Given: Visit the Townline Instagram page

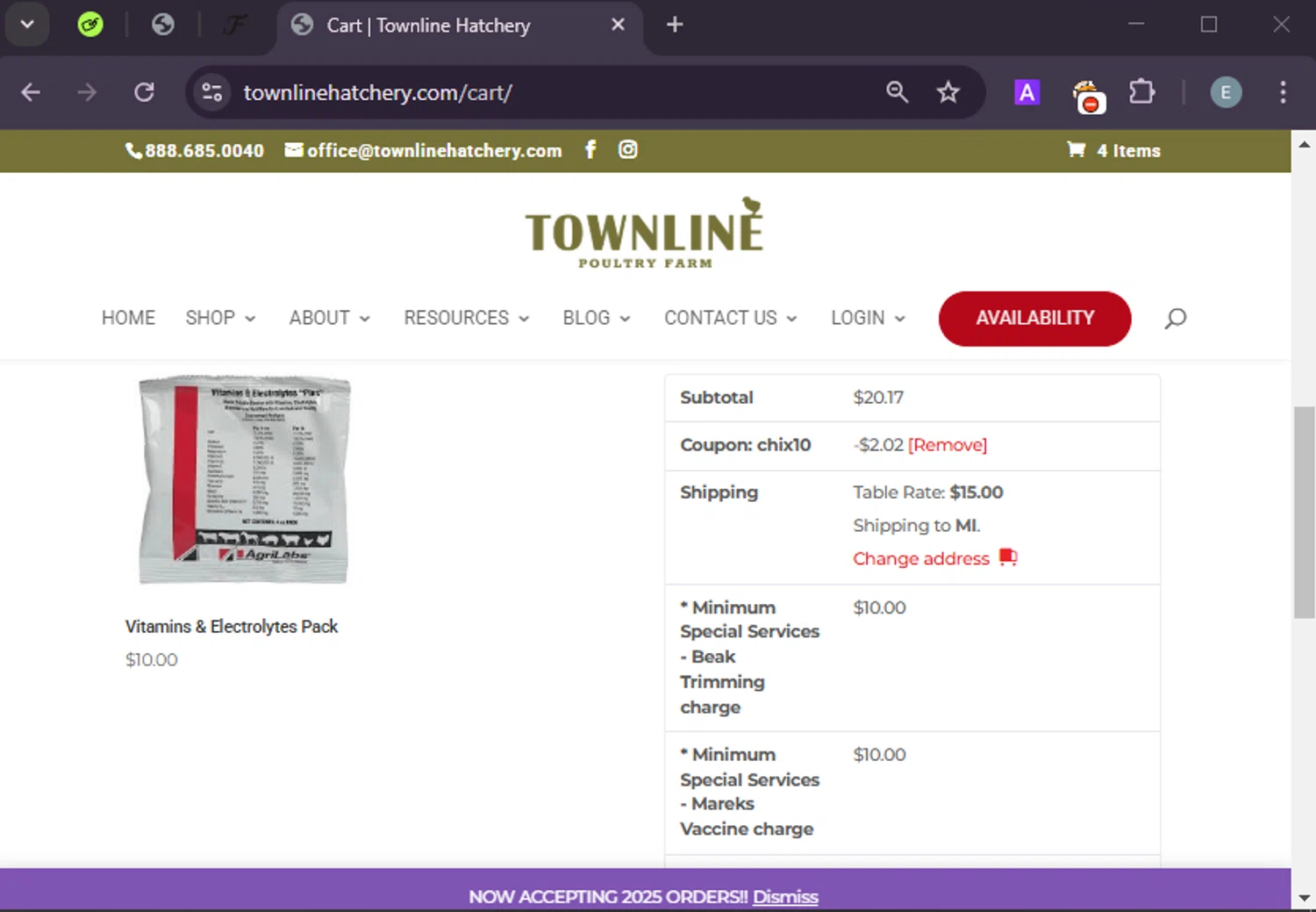Looking at the screenshot, I should [x=627, y=149].
